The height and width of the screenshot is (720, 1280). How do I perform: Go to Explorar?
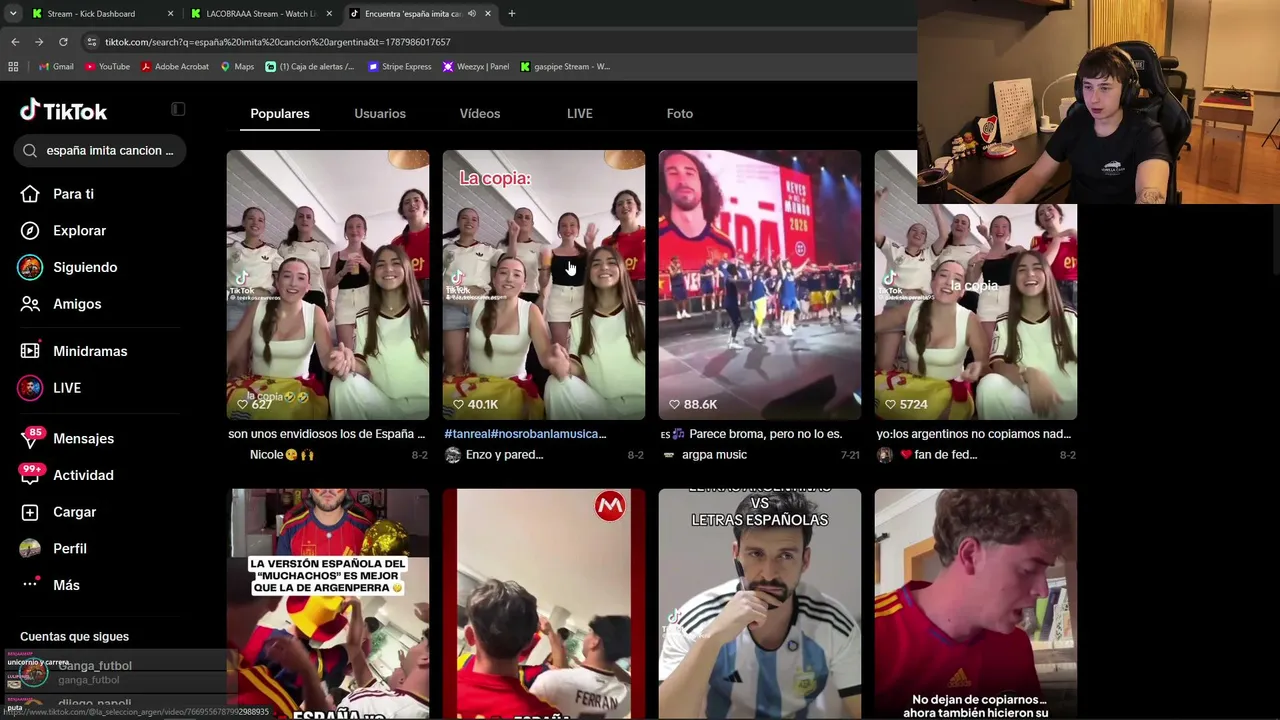pyautogui.click(x=64, y=231)
